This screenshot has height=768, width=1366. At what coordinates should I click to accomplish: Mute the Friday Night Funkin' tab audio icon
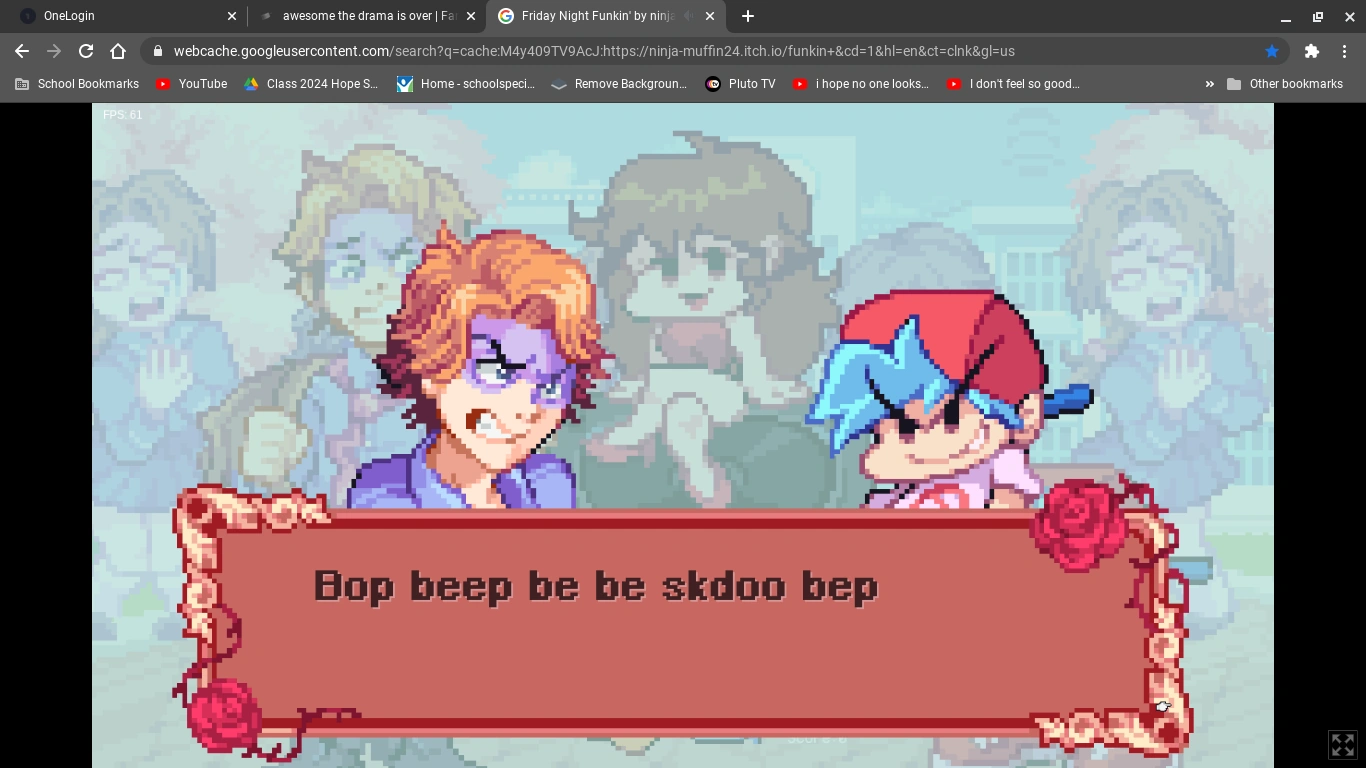(688, 16)
